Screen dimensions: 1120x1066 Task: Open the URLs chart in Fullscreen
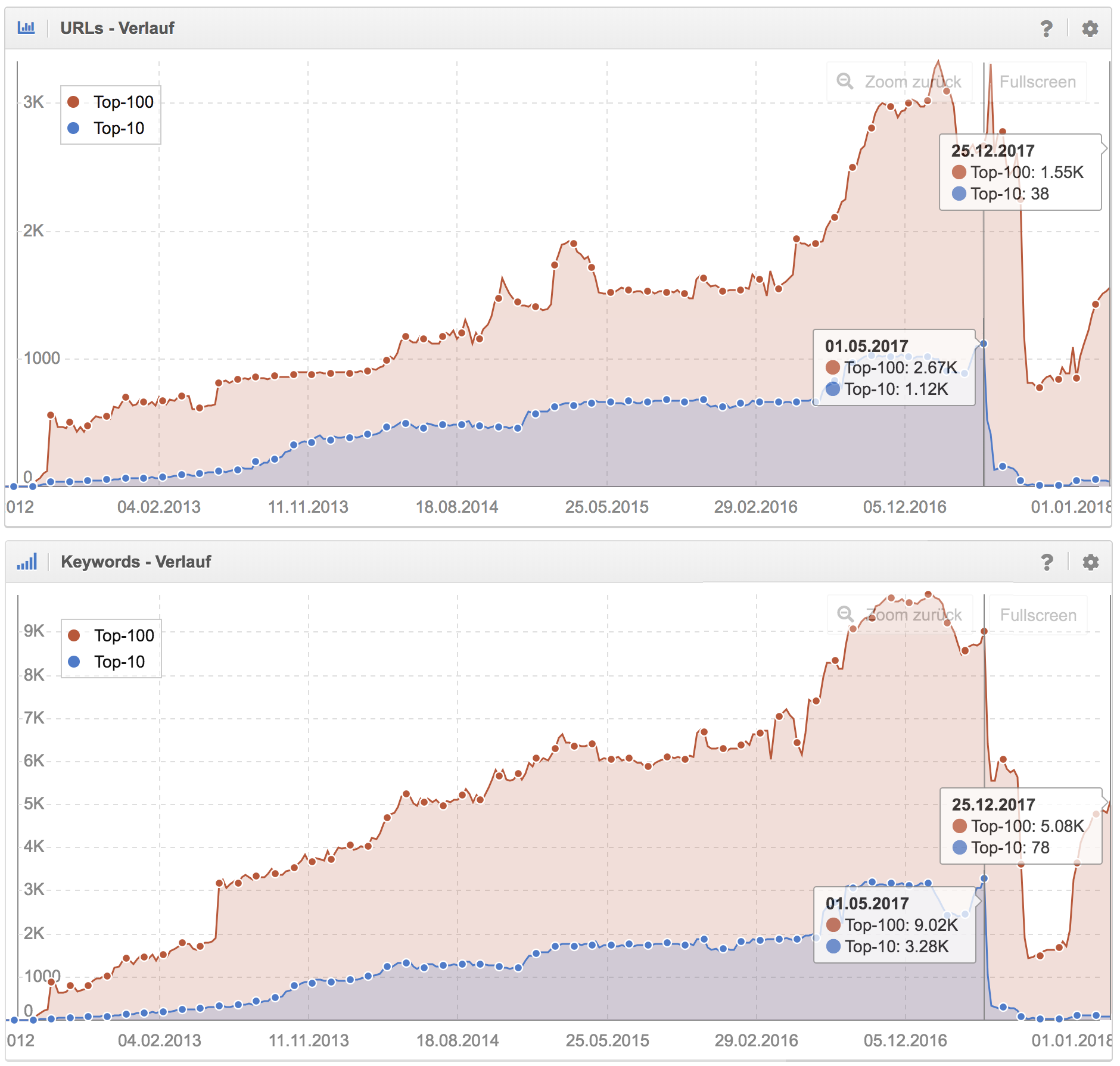[1037, 82]
